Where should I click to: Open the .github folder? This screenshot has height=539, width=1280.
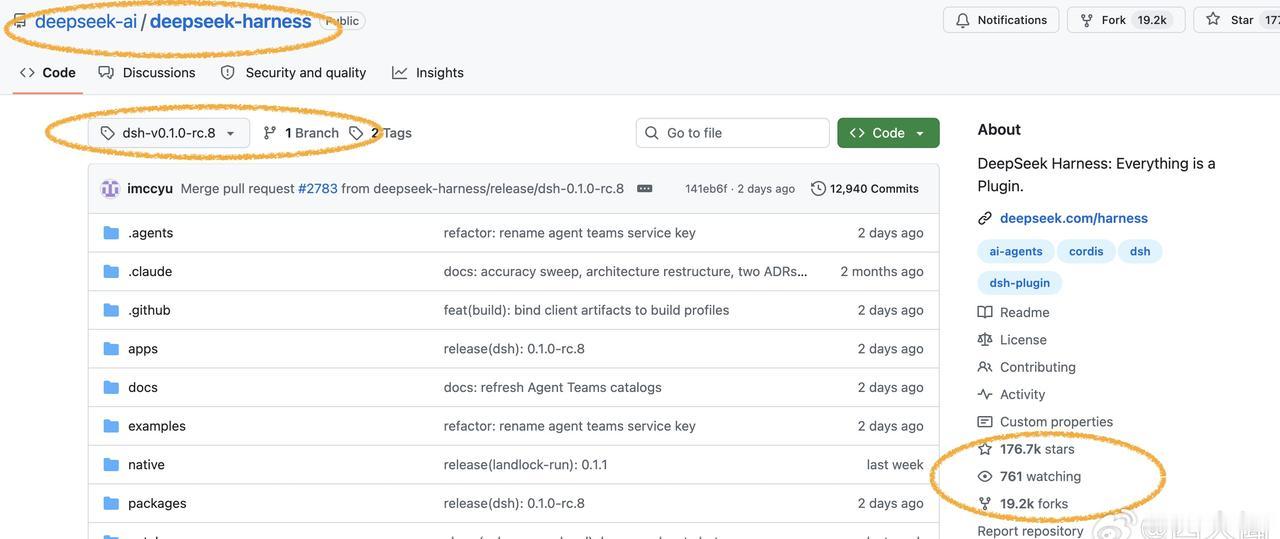click(149, 310)
